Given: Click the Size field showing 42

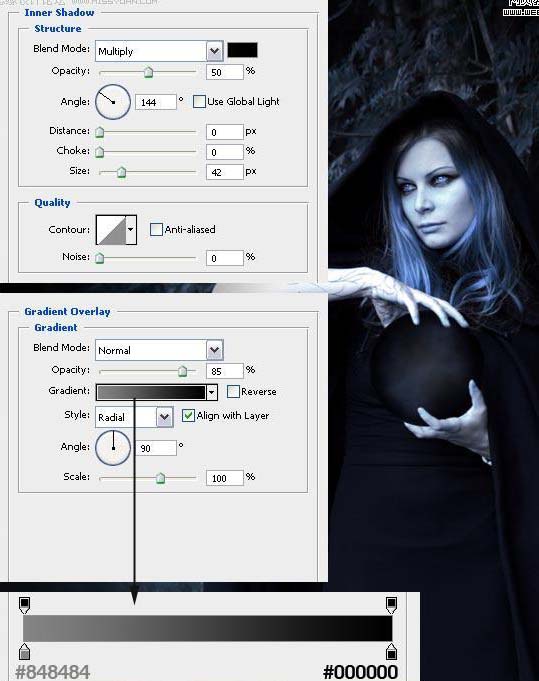Looking at the screenshot, I should (225, 172).
